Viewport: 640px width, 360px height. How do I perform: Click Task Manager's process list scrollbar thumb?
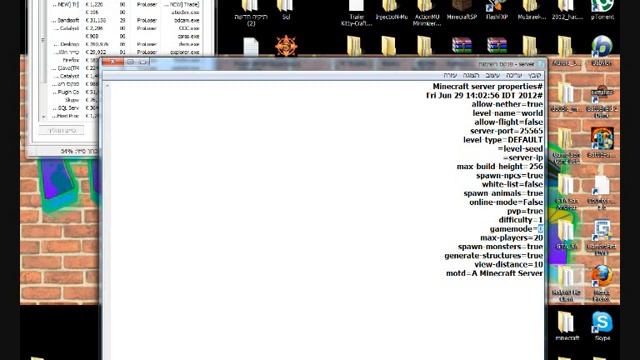pyautogui.click(x=43, y=41)
